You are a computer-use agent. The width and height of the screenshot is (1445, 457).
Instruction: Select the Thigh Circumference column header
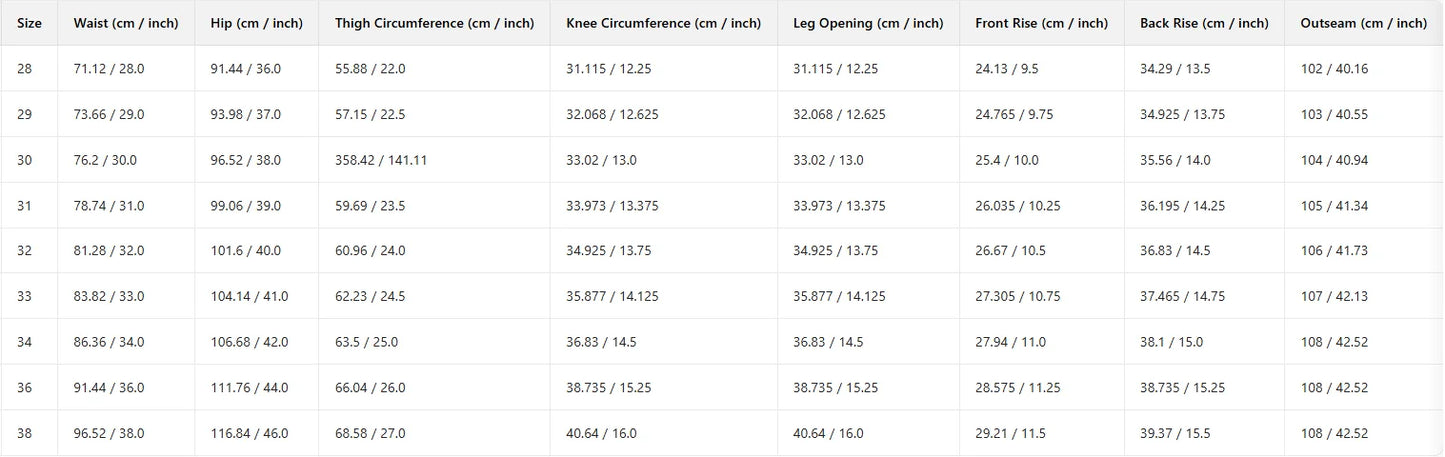434,23
